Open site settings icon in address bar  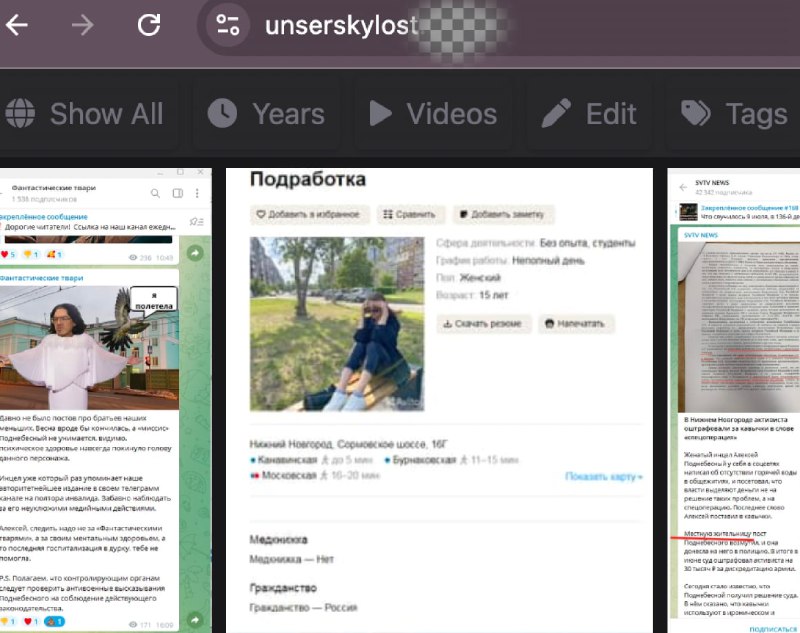(228, 24)
